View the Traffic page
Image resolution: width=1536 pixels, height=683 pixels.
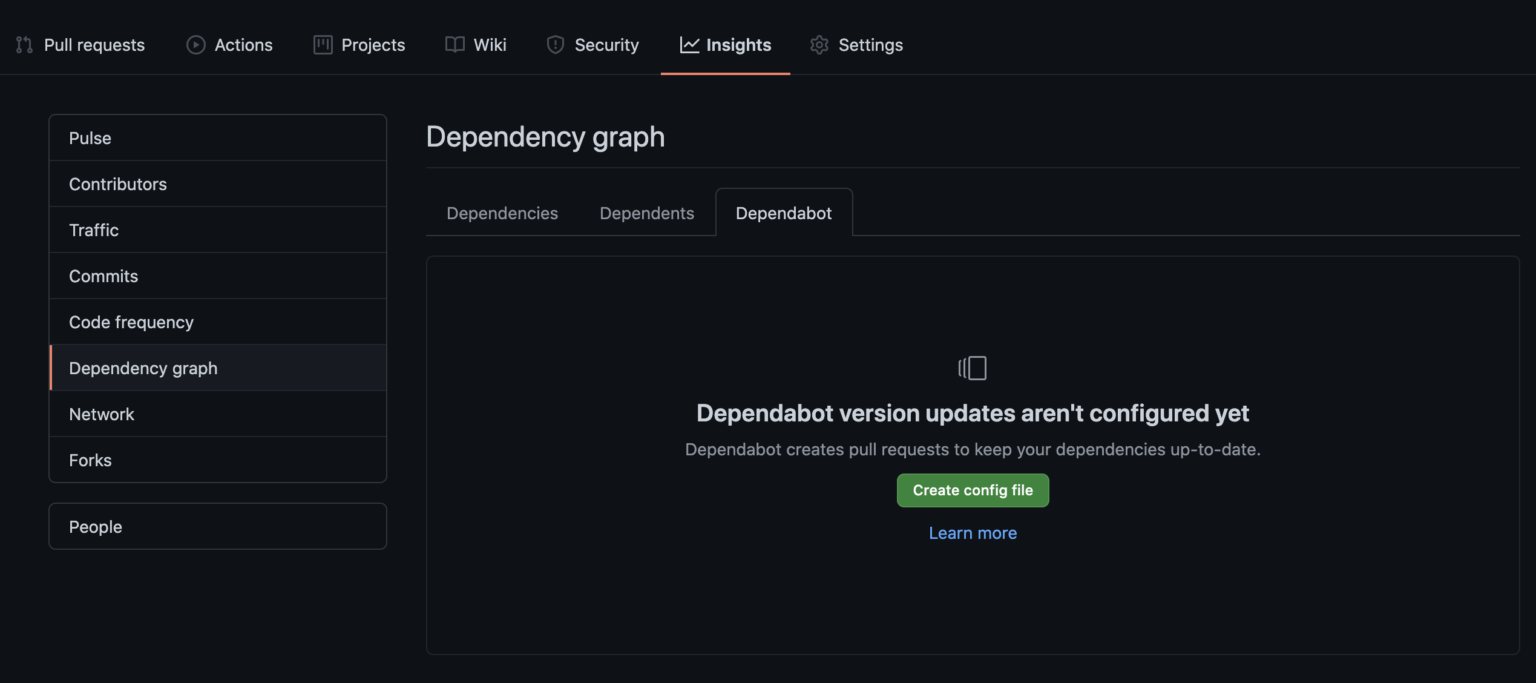[x=94, y=229]
